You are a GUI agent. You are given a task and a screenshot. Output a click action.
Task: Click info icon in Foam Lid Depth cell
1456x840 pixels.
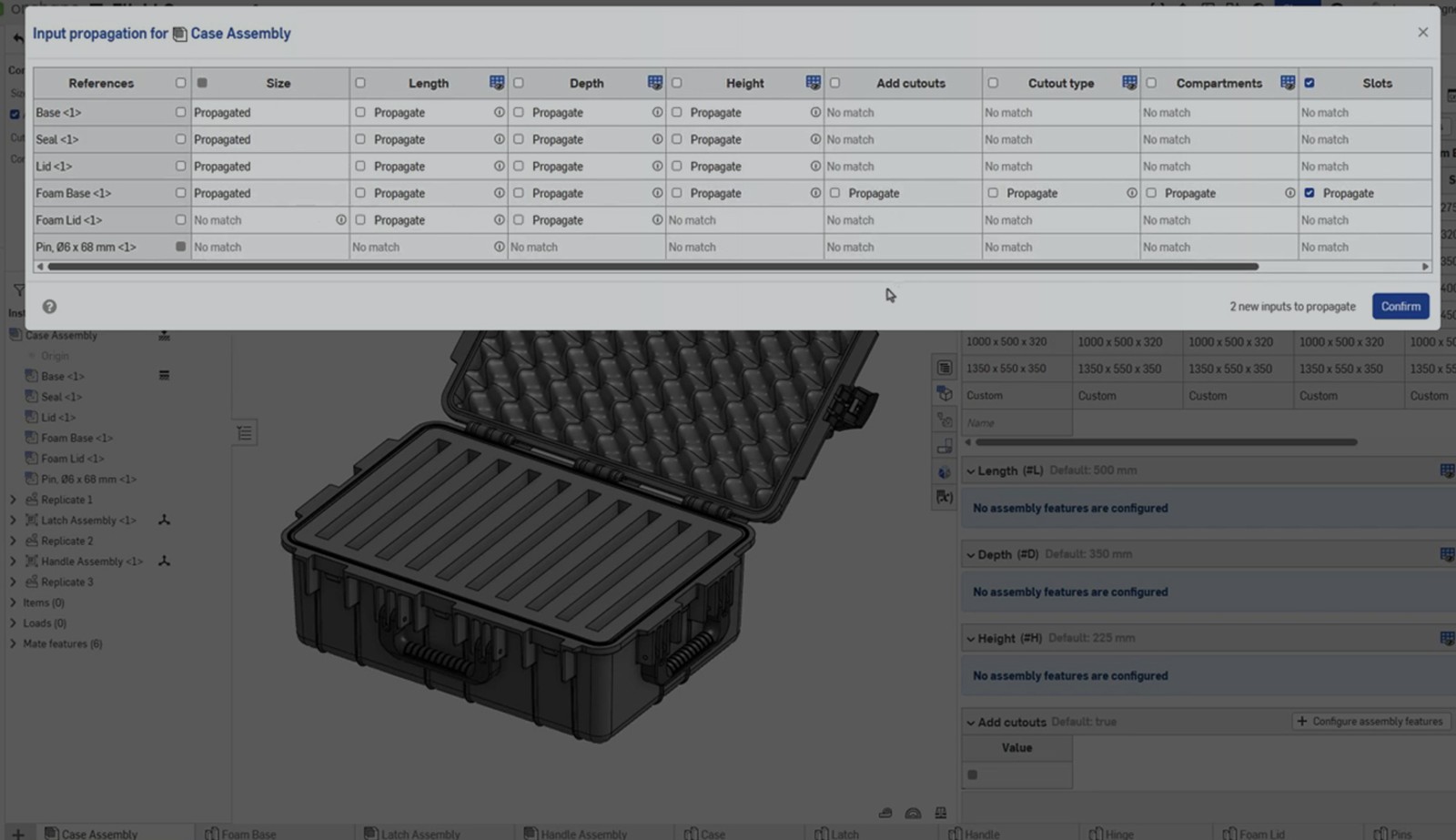[x=657, y=220]
